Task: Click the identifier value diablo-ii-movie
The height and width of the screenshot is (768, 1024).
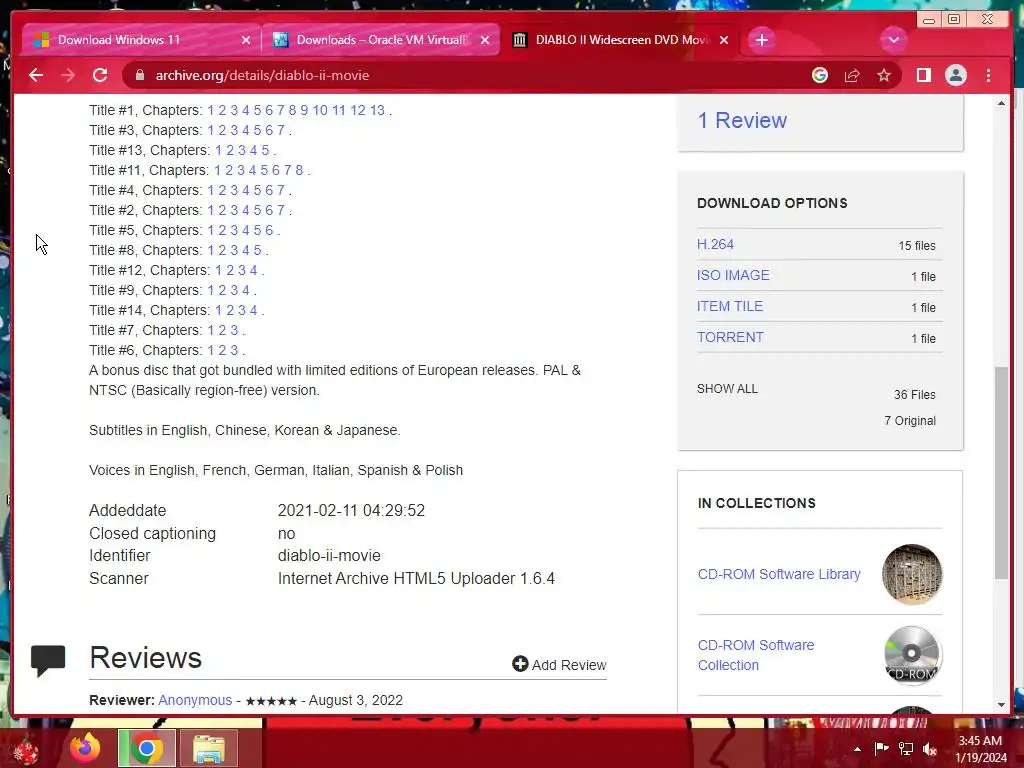Action: (329, 556)
